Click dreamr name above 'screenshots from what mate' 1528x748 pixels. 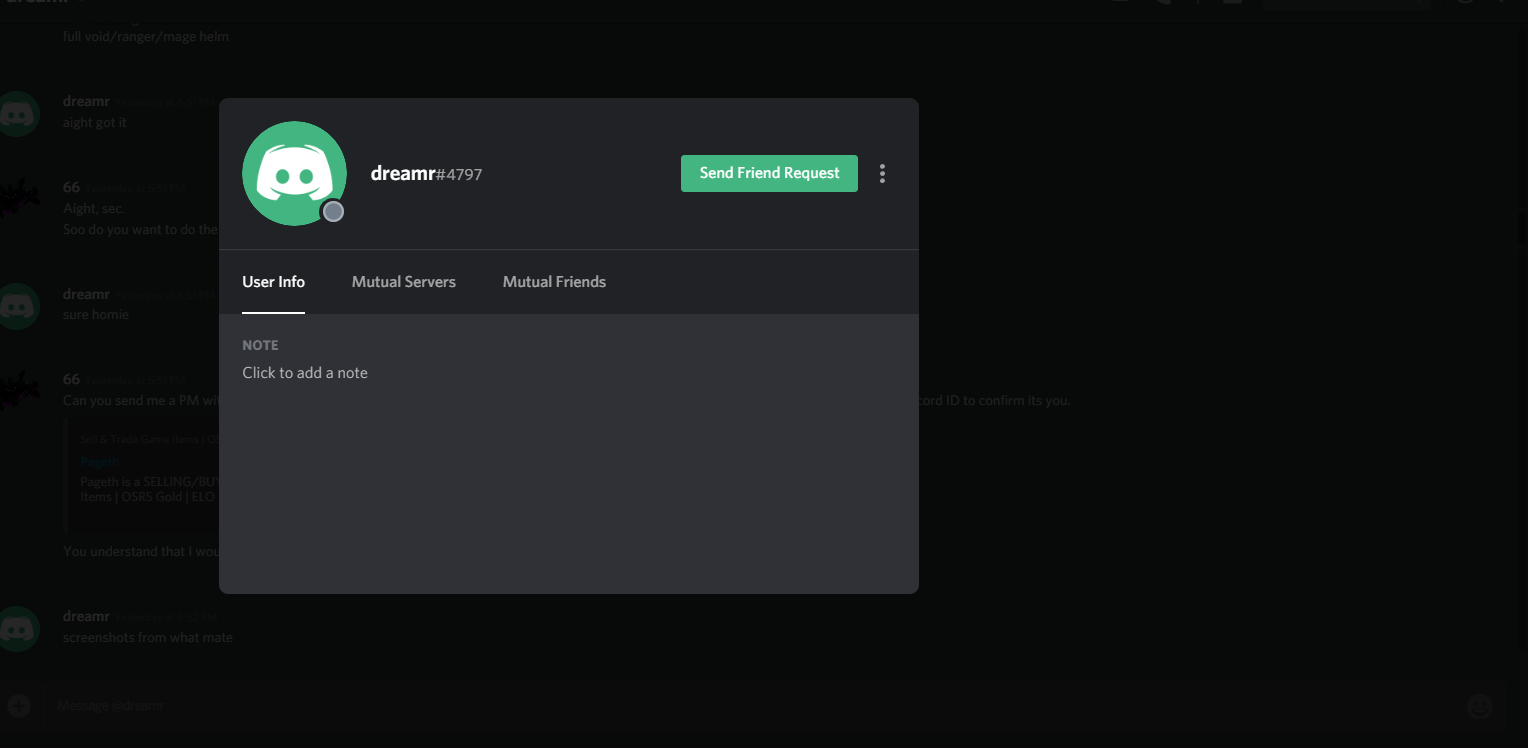[86, 616]
